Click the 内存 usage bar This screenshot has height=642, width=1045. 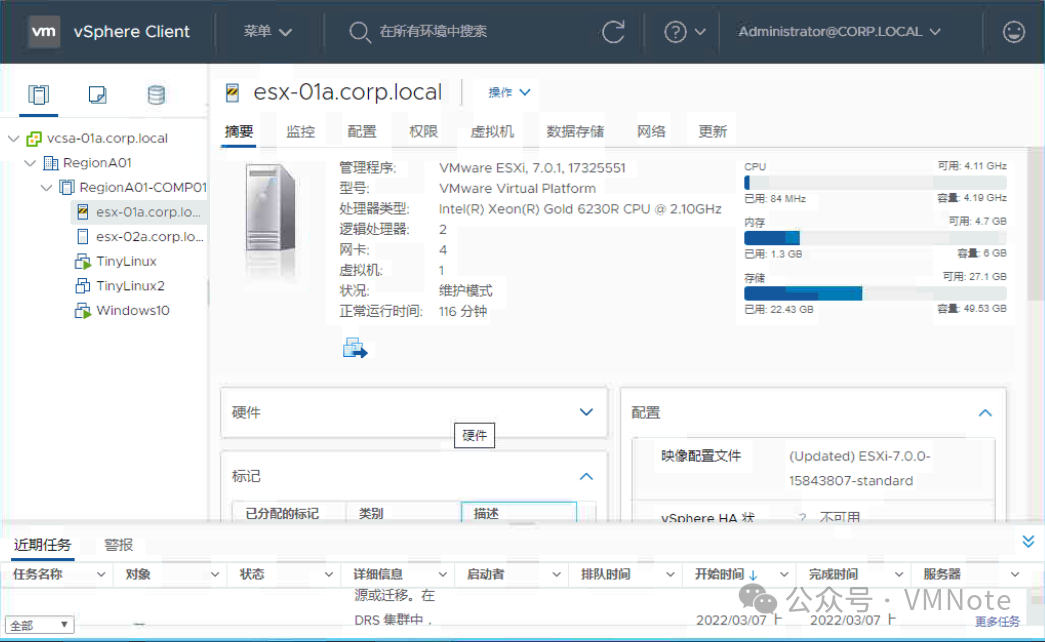pos(875,237)
